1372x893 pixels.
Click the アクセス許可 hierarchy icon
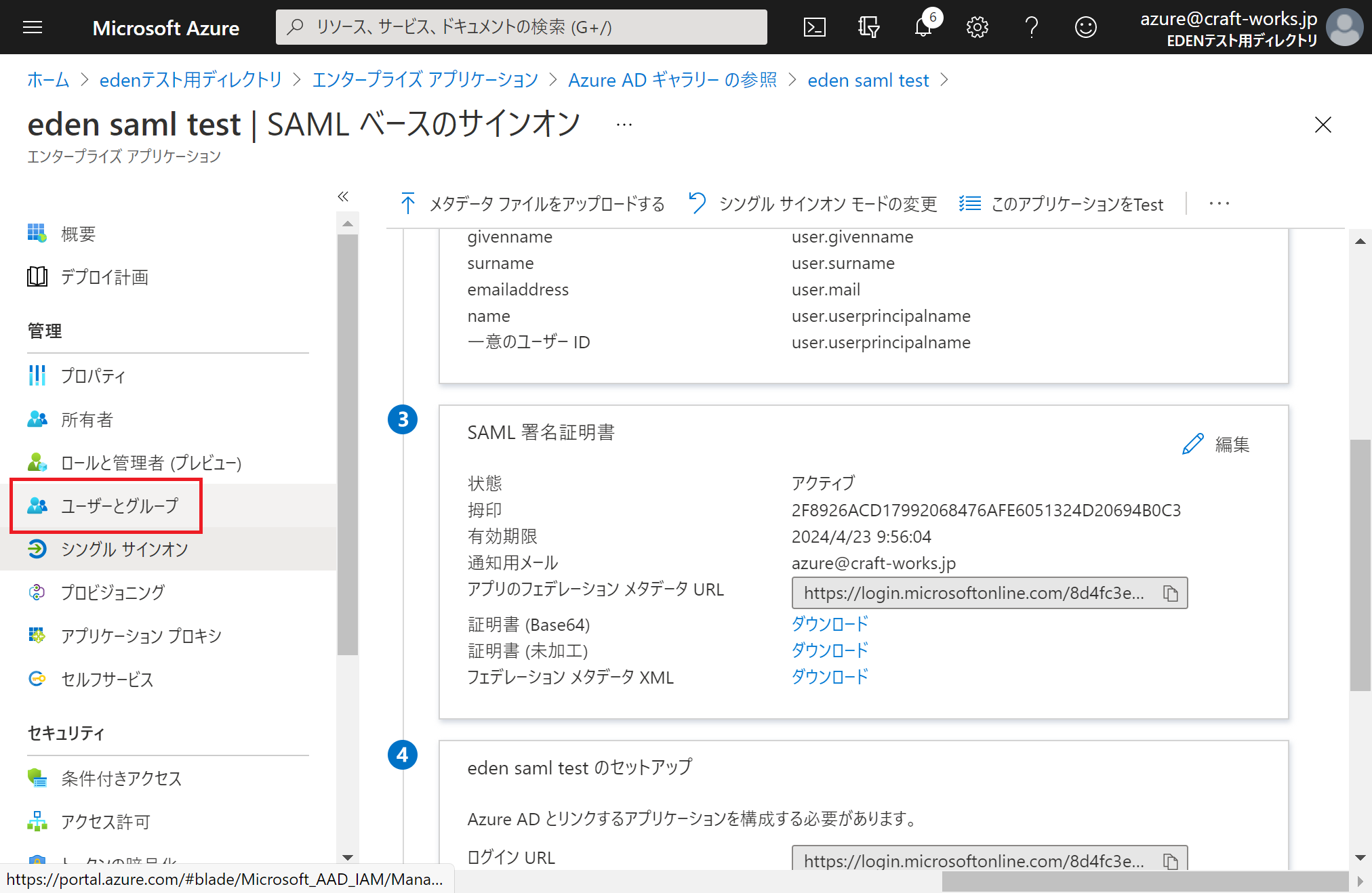point(37,821)
